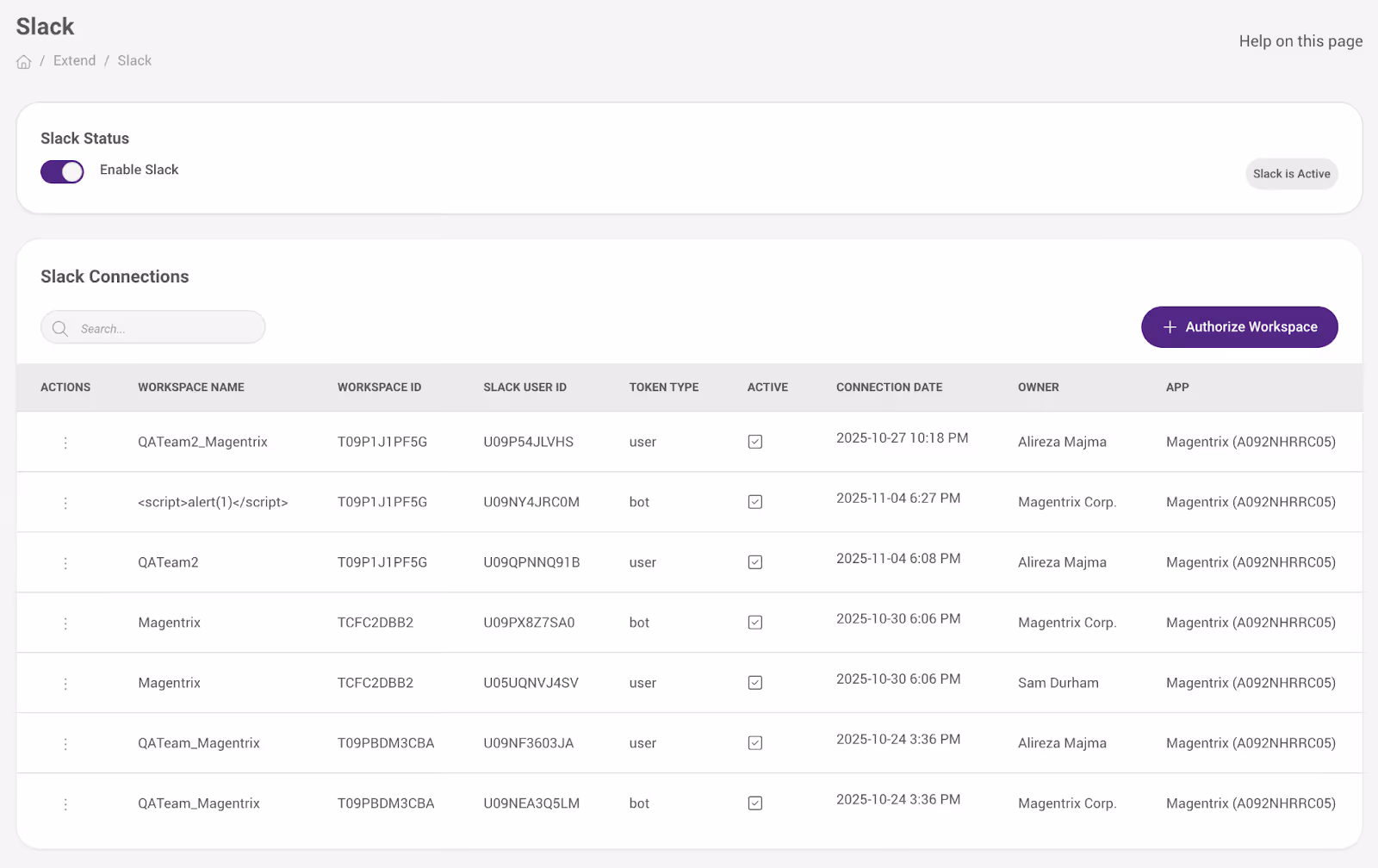
Task: Click the Authorize Workspace button
Action: 1239,327
